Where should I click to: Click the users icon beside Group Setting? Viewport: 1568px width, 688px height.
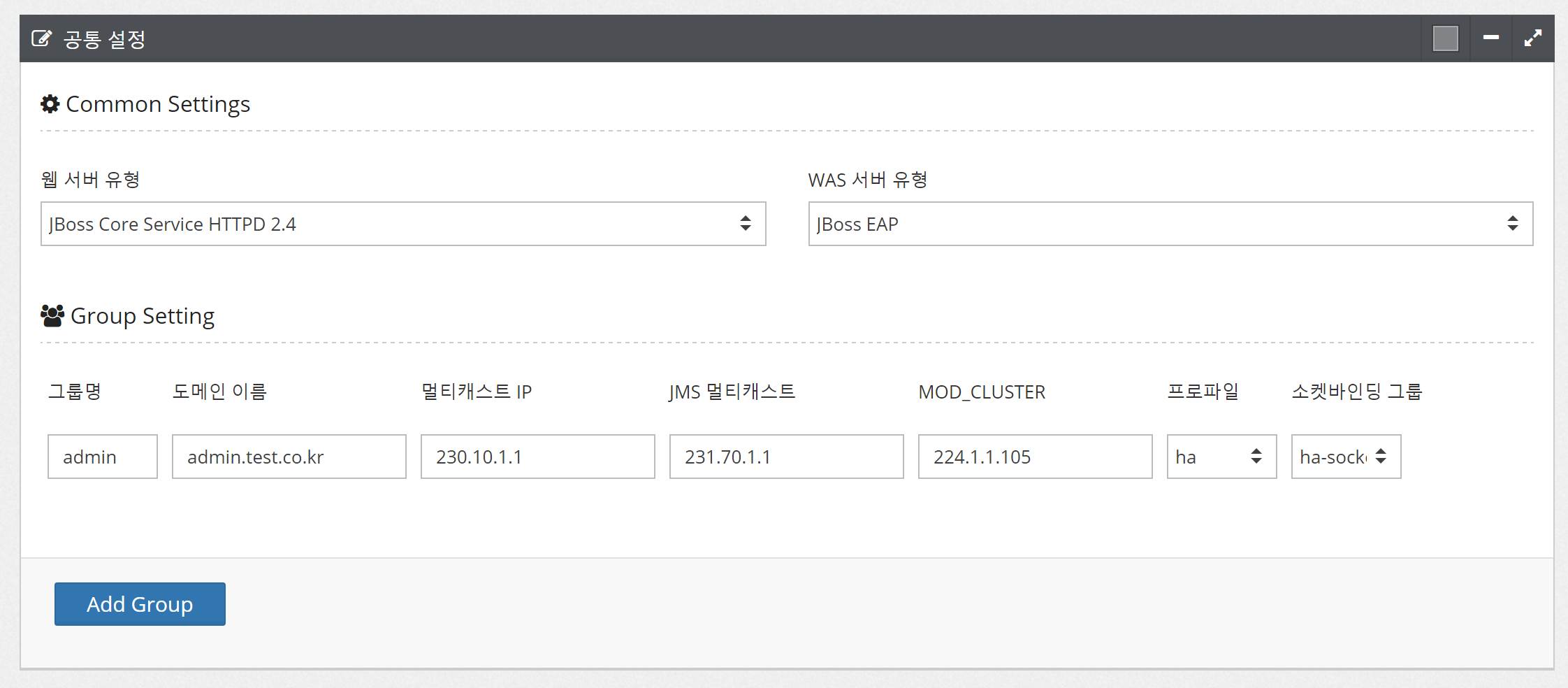coord(52,316)
